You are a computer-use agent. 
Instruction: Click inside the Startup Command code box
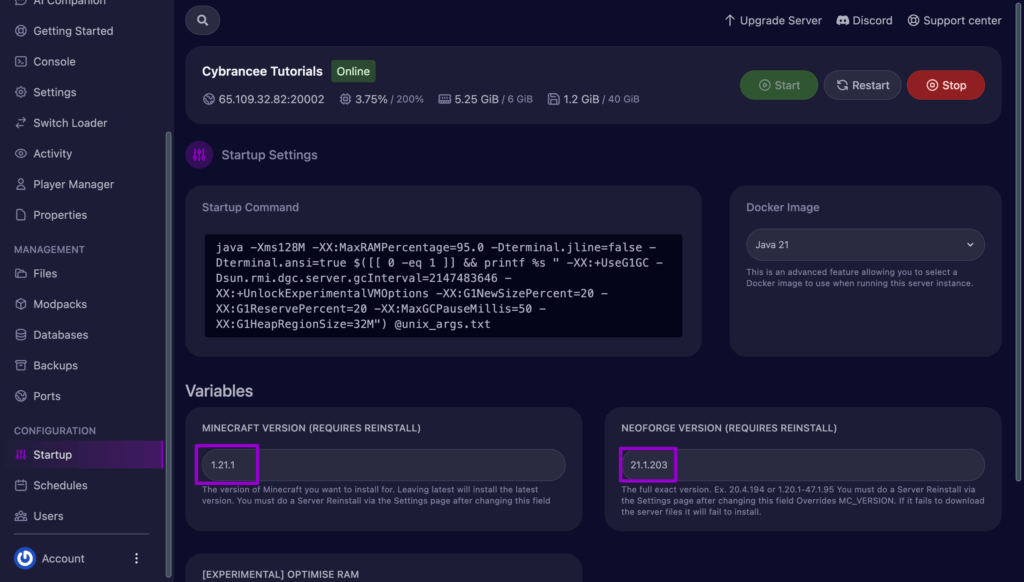(443, 285)
